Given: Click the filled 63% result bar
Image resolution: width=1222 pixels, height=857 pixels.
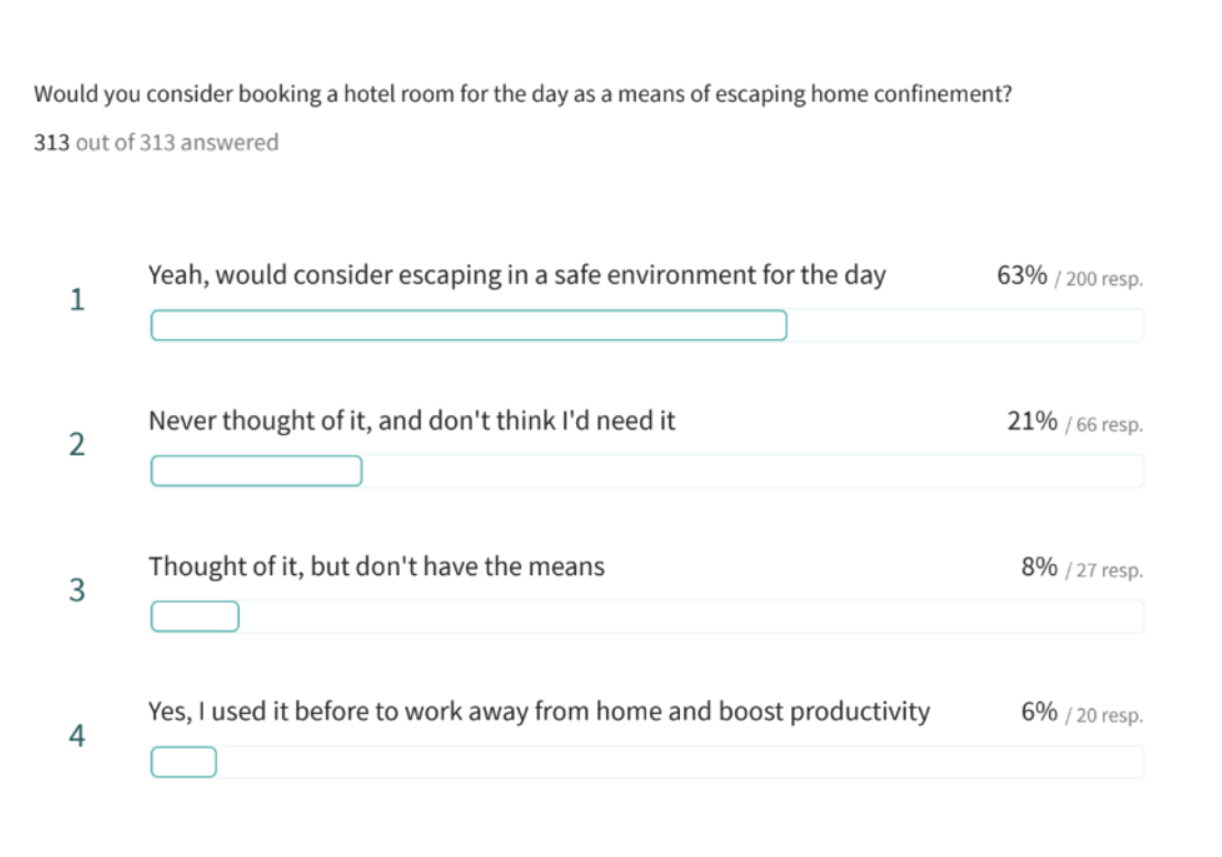Looking at the screenshot, I should point(468,325).
